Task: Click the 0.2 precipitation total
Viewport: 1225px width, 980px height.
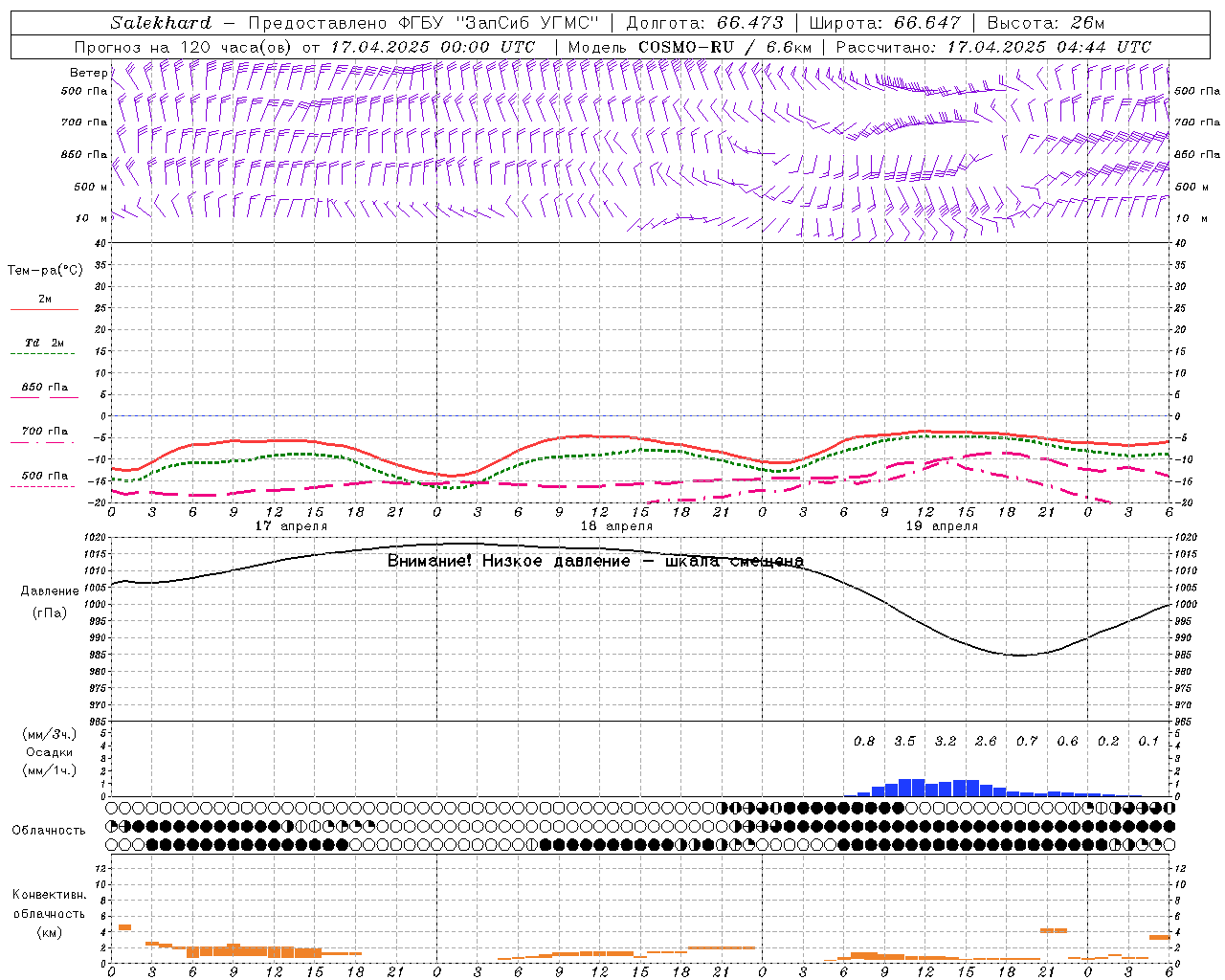Action: tap(1108, 742)
